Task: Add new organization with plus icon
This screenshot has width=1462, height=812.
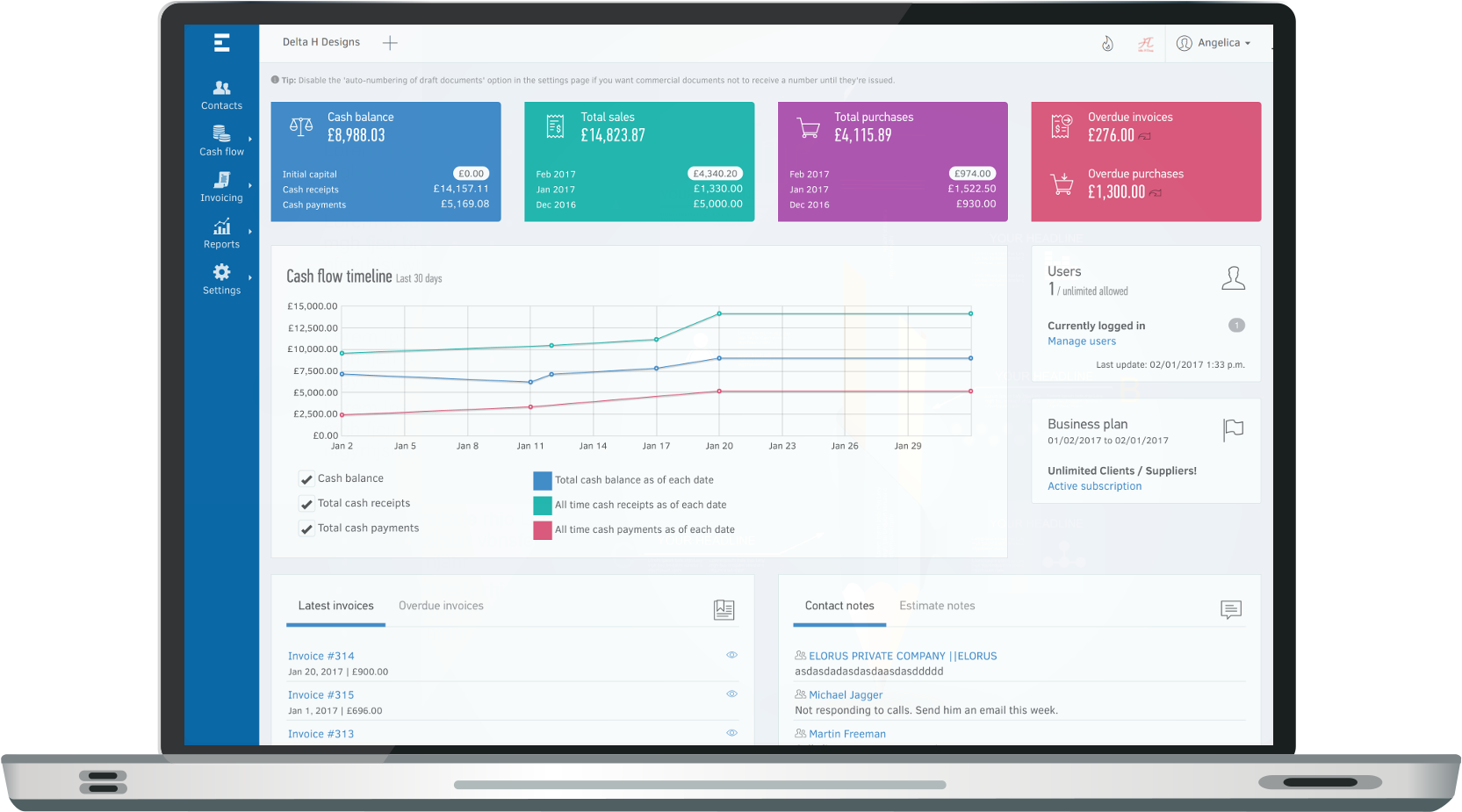Action: (390, 43)
